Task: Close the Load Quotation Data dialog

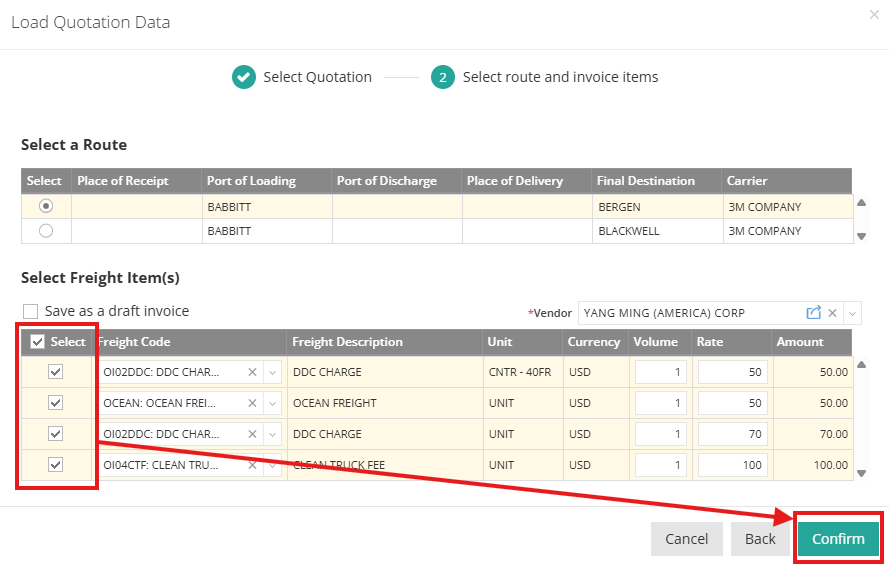Action: pyautogui.click(x=876, y=15)
